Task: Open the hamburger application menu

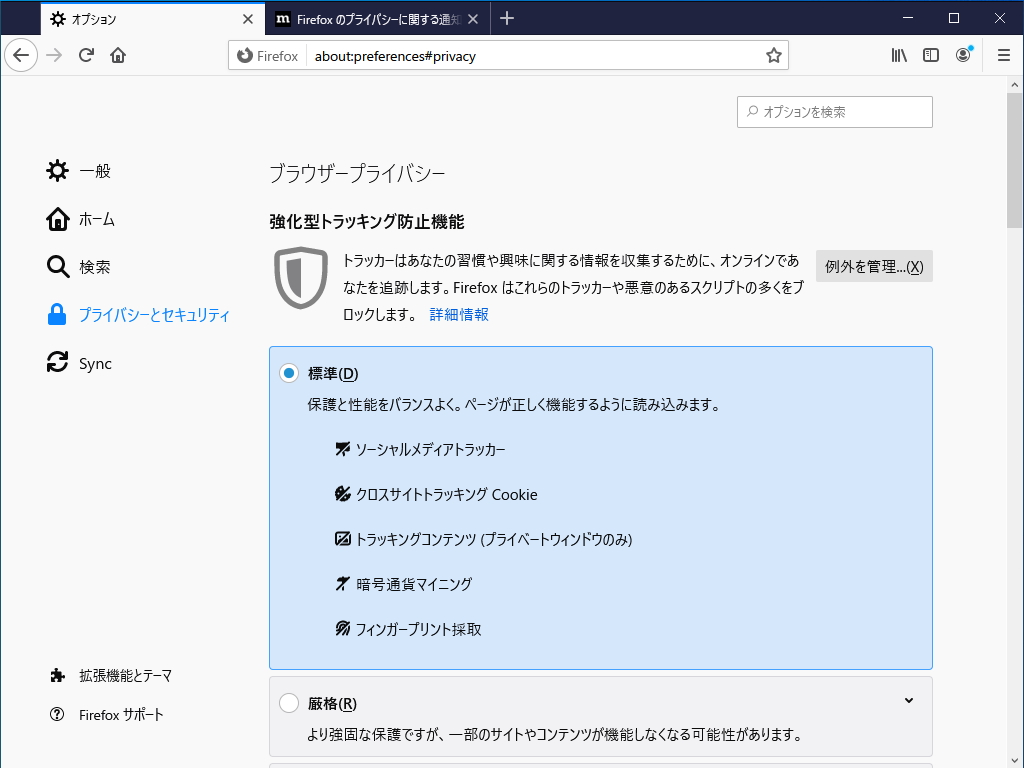Action: click(x=1003, y=55)
